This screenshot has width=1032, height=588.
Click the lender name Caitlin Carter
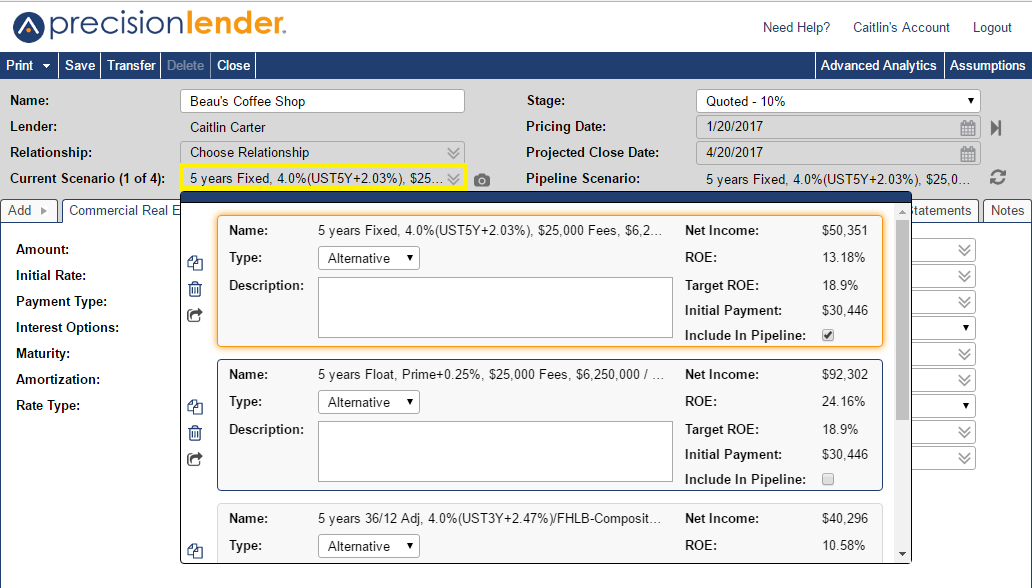(x=228, y=128)
